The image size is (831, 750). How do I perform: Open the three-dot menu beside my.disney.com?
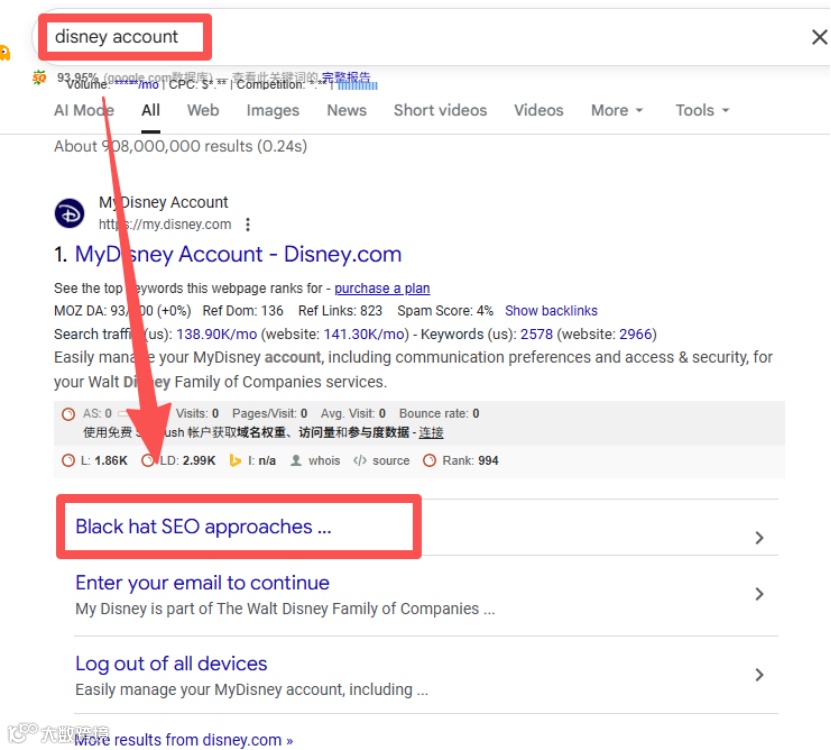pyautogui.click(x=247, y=225)
